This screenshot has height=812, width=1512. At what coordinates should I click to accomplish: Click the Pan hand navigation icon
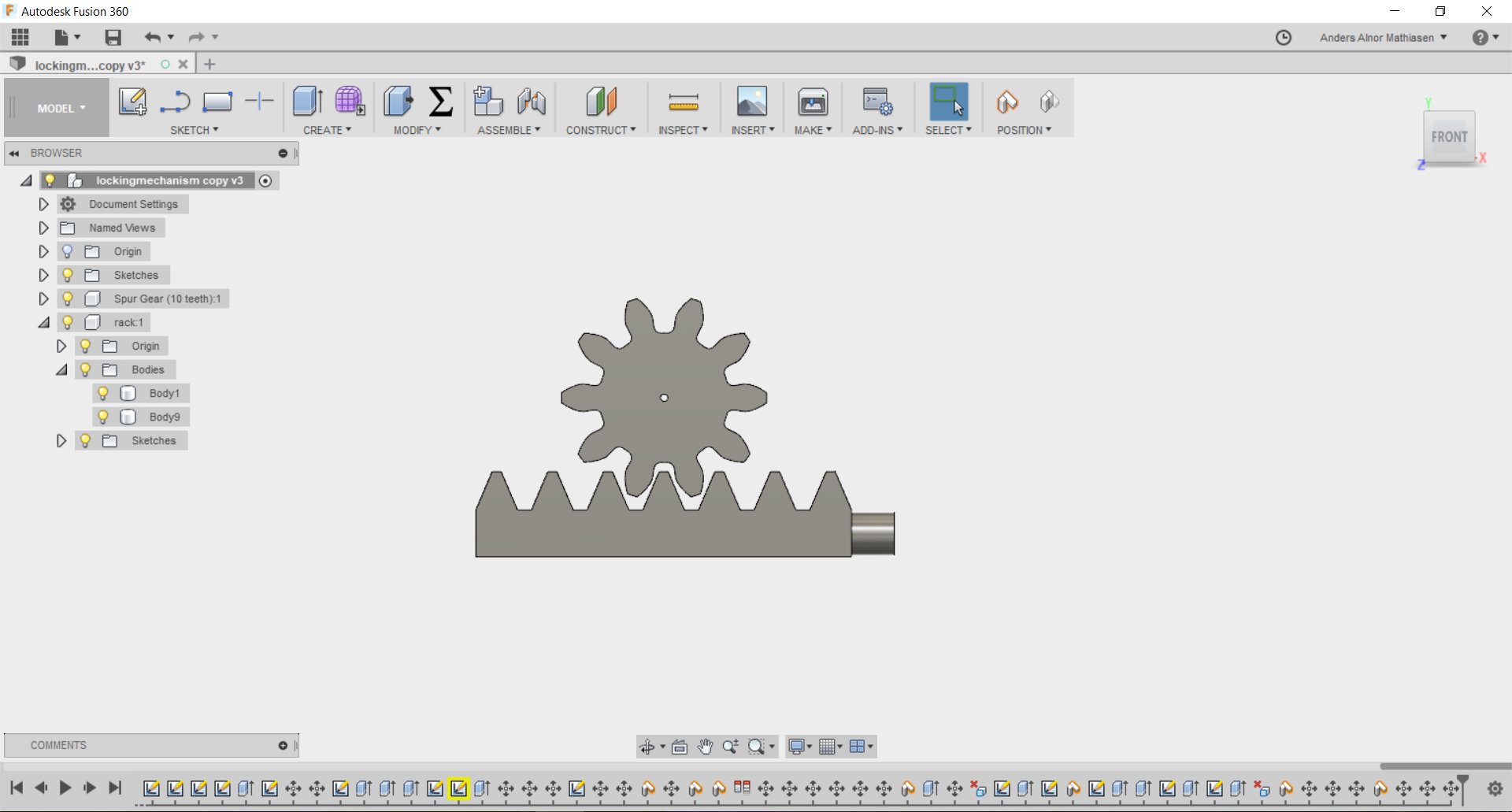coord(705,747)
